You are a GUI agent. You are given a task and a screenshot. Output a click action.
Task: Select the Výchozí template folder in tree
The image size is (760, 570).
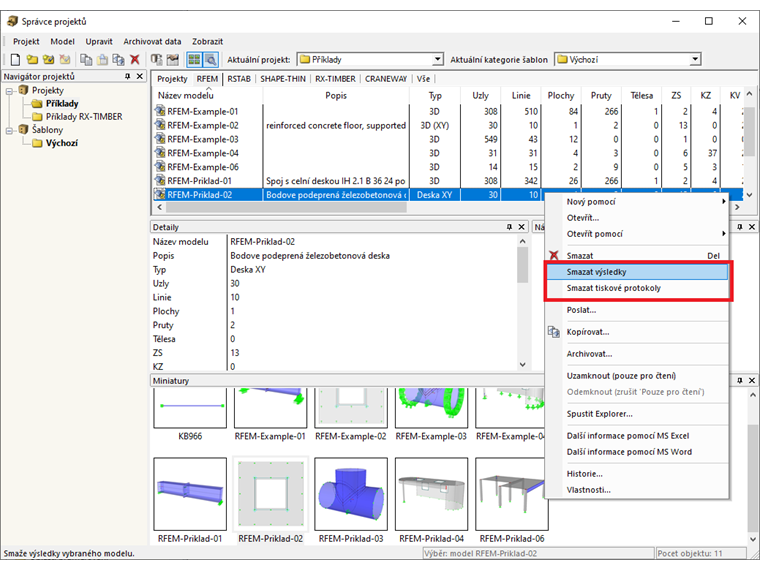pos(62,143)
